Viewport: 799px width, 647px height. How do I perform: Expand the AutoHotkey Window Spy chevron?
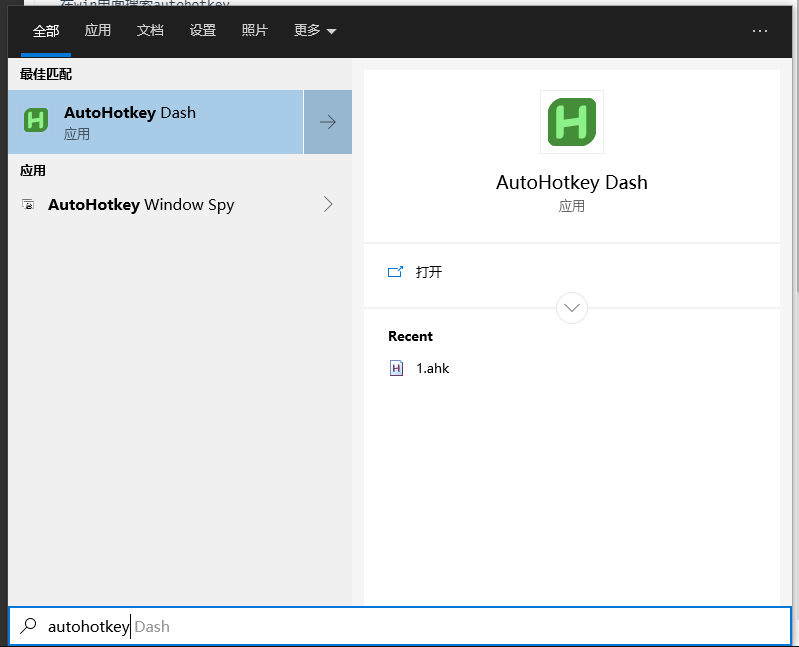(x=327, y=204)
